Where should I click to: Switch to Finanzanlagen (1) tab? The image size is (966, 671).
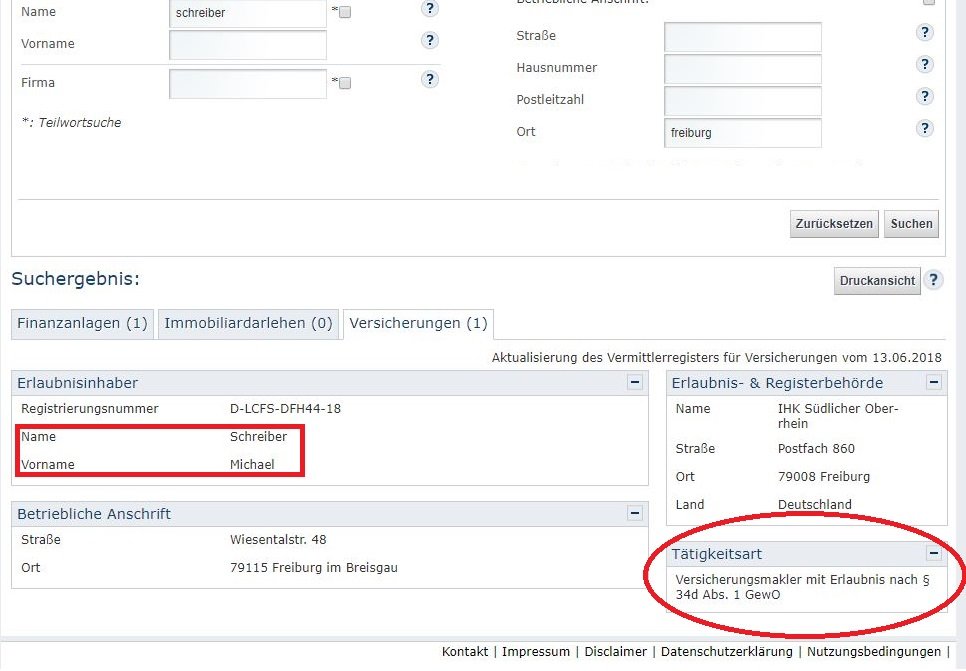(x=82, y=323)
